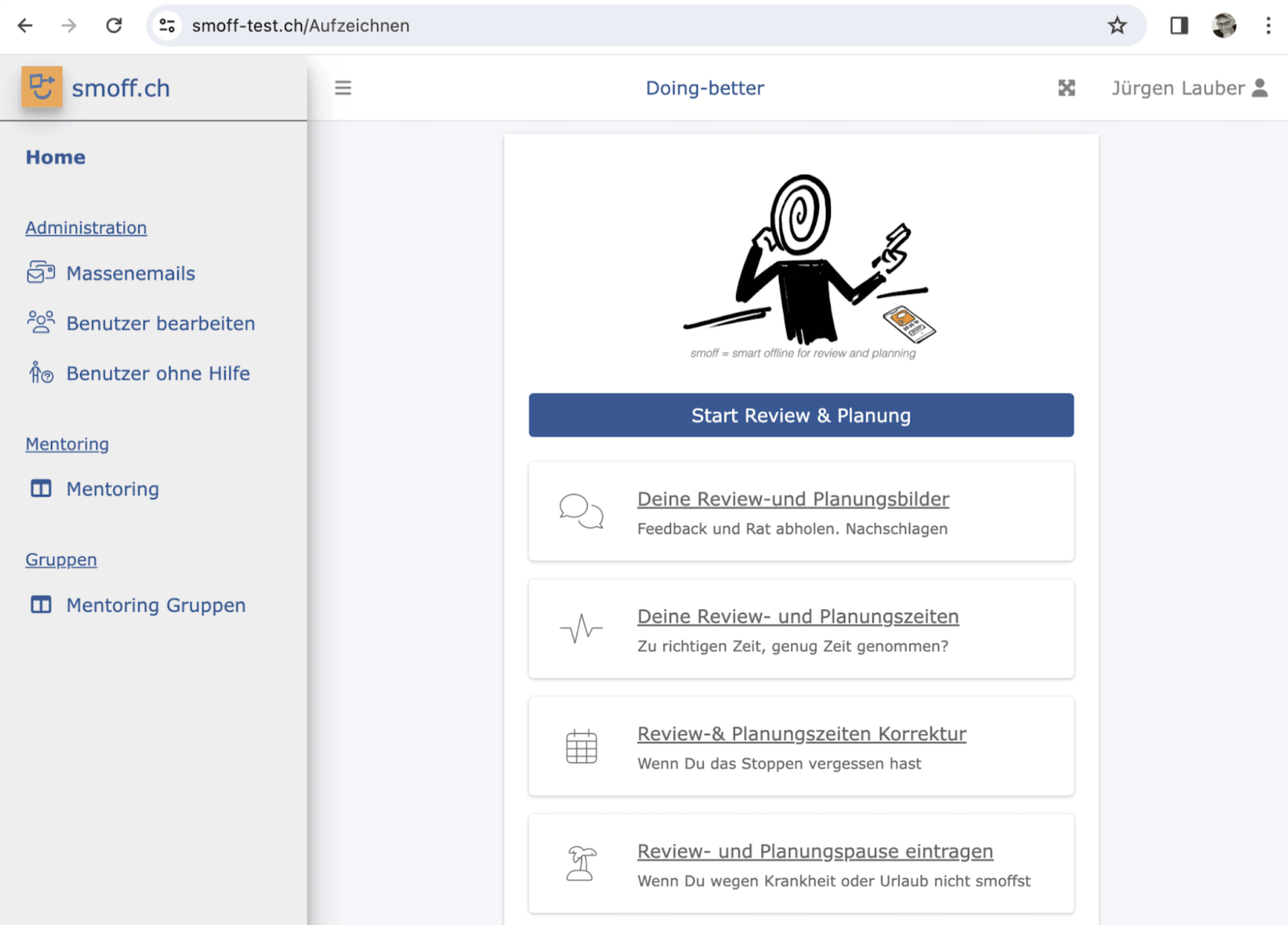Bookmark the page with the star icon
The height and width of the screenshot is (925, 1288).
click(1117, 25)
